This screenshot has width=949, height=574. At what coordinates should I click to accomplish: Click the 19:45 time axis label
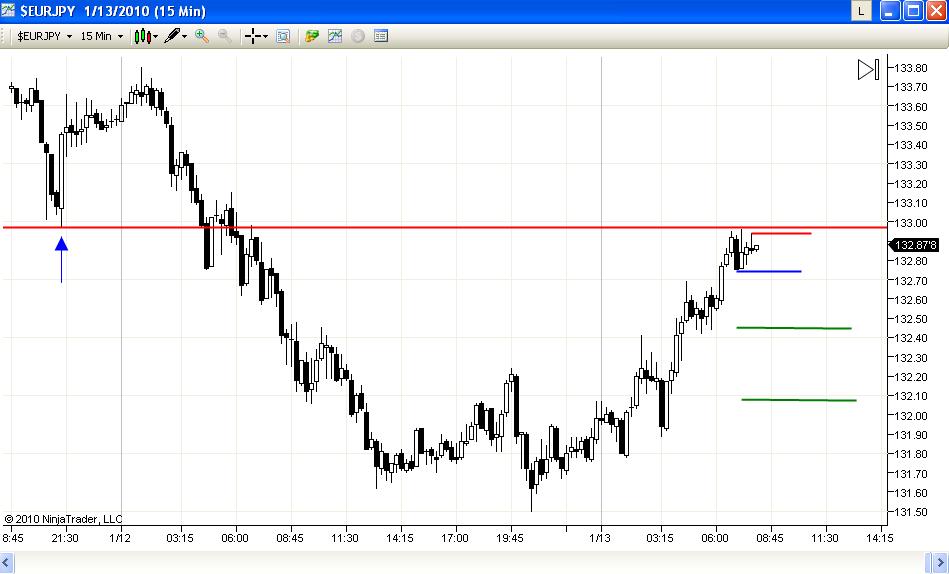[x=510, y=538]
